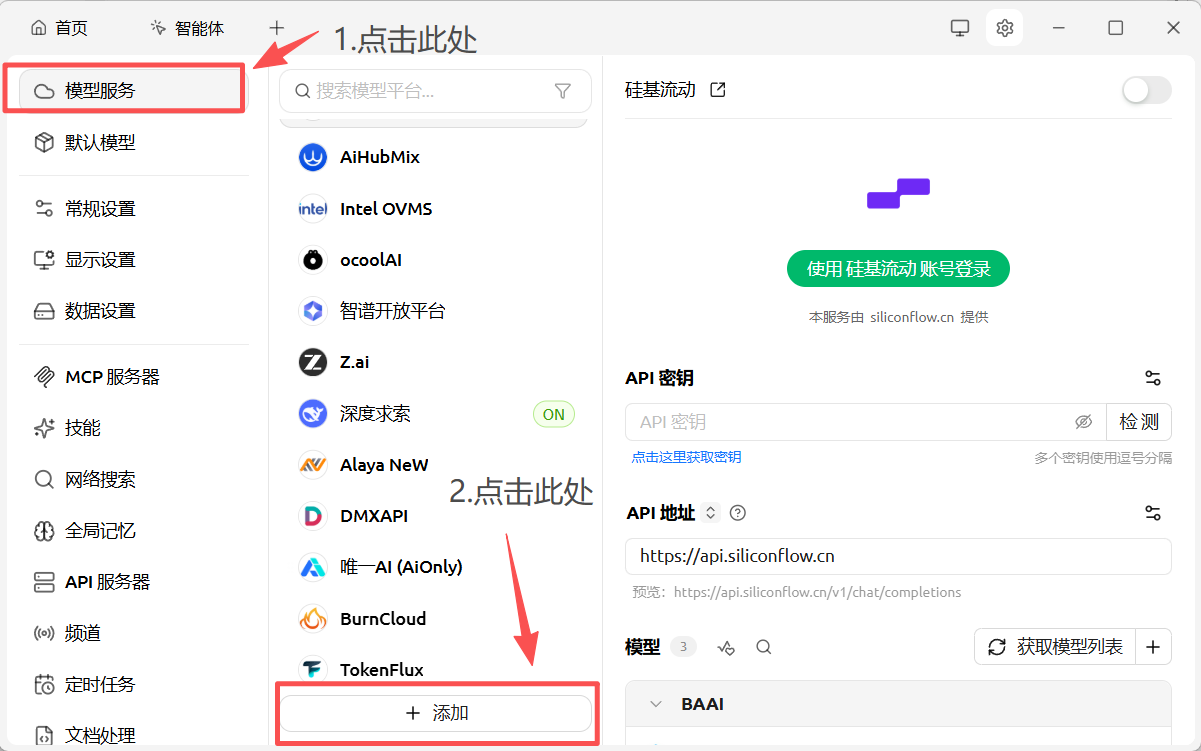This screenshot has height=751, width=1201.
Task: Open 常规设置 settings page
Action: click(134, 209)
